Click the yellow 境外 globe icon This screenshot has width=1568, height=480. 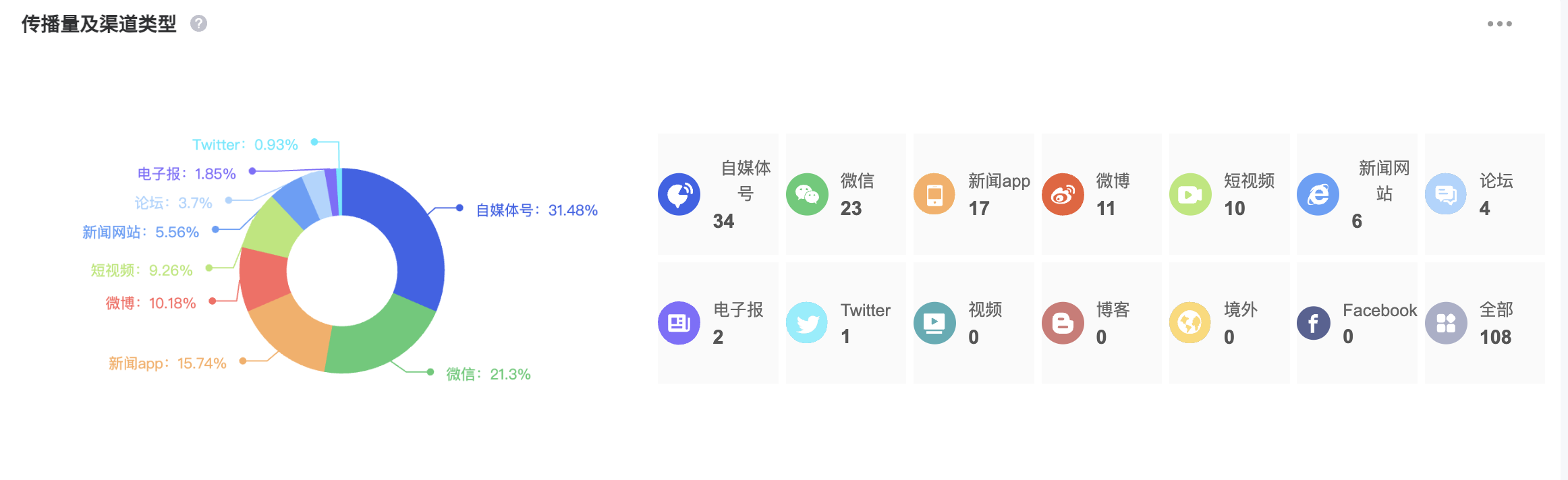coord(1190,323)
